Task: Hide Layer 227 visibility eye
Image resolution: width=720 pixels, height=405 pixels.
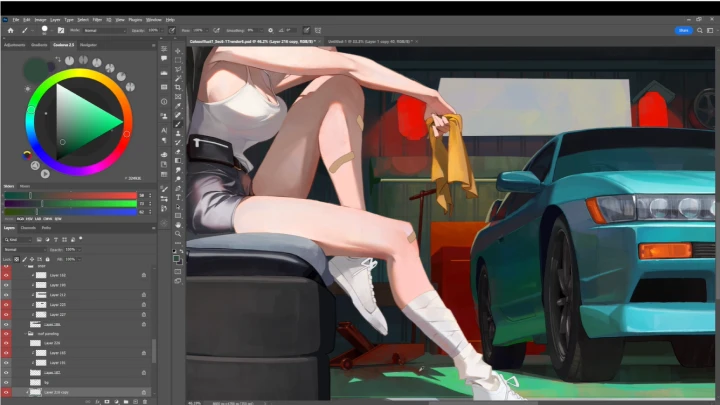Action: [x=6, y=315]
